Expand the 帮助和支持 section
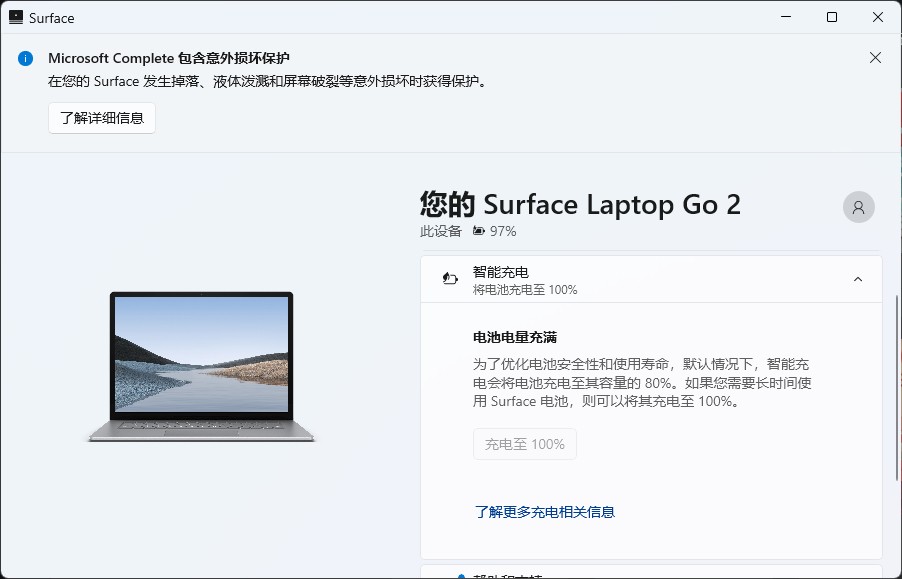Image resolution: width=902 pixels, height=579 pixels. [x=650, y=575]
